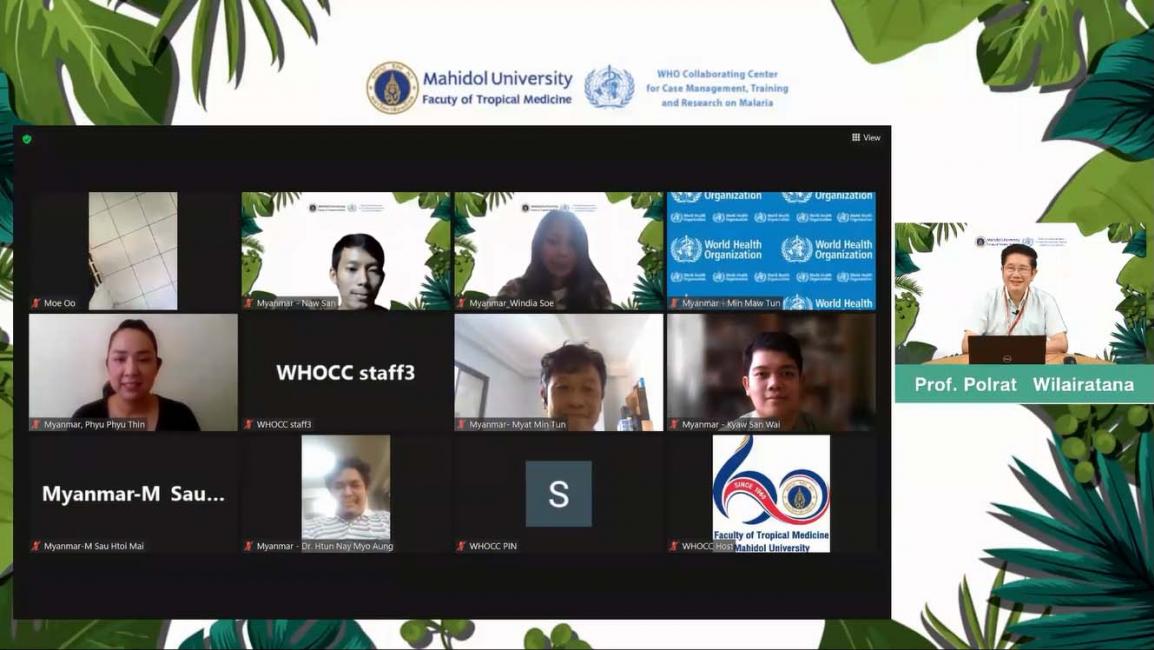Select the Naw San video tile
This screenshot has height=650, width=1154.
[x=346, y=250]
